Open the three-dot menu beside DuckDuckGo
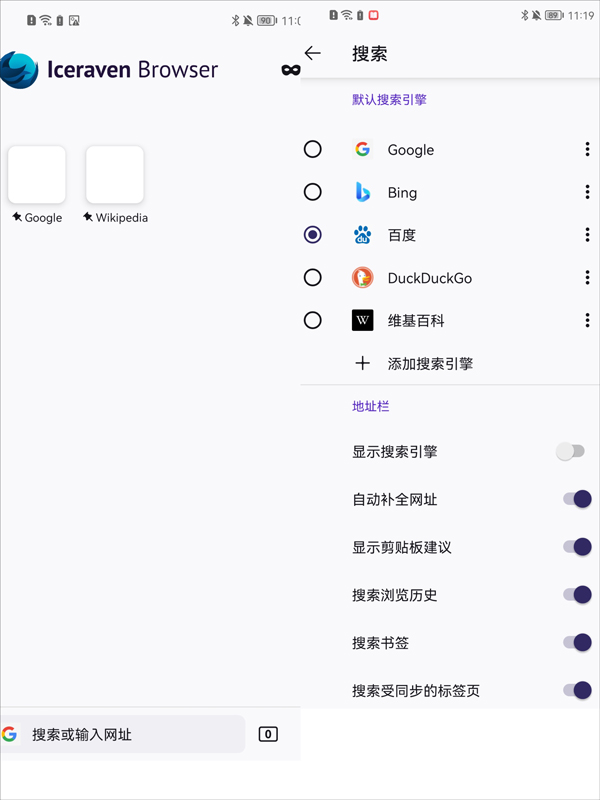The width and height of the screenshot is (600, 800). (x=587, y=278)
